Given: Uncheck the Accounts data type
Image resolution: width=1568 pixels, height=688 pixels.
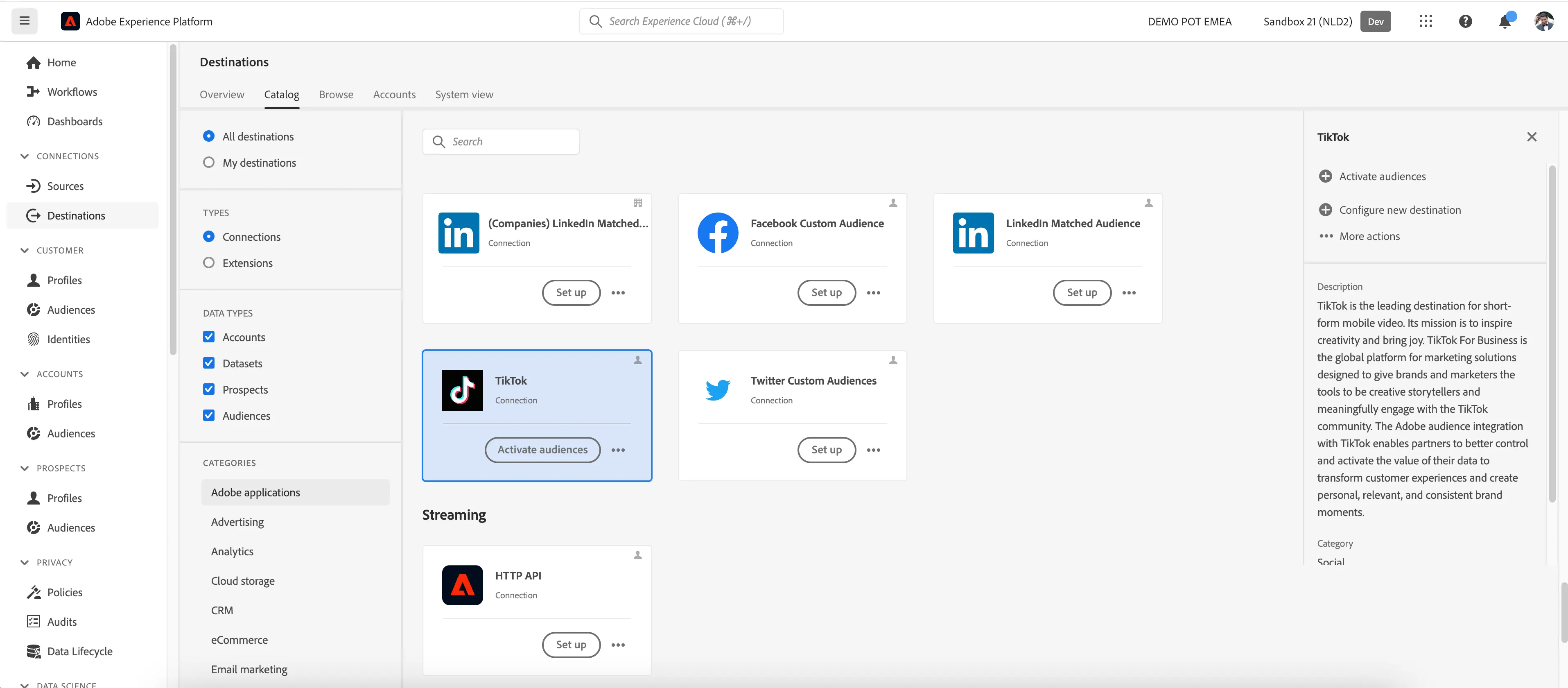Looking at the screenshot, I should tap(209, 337).
